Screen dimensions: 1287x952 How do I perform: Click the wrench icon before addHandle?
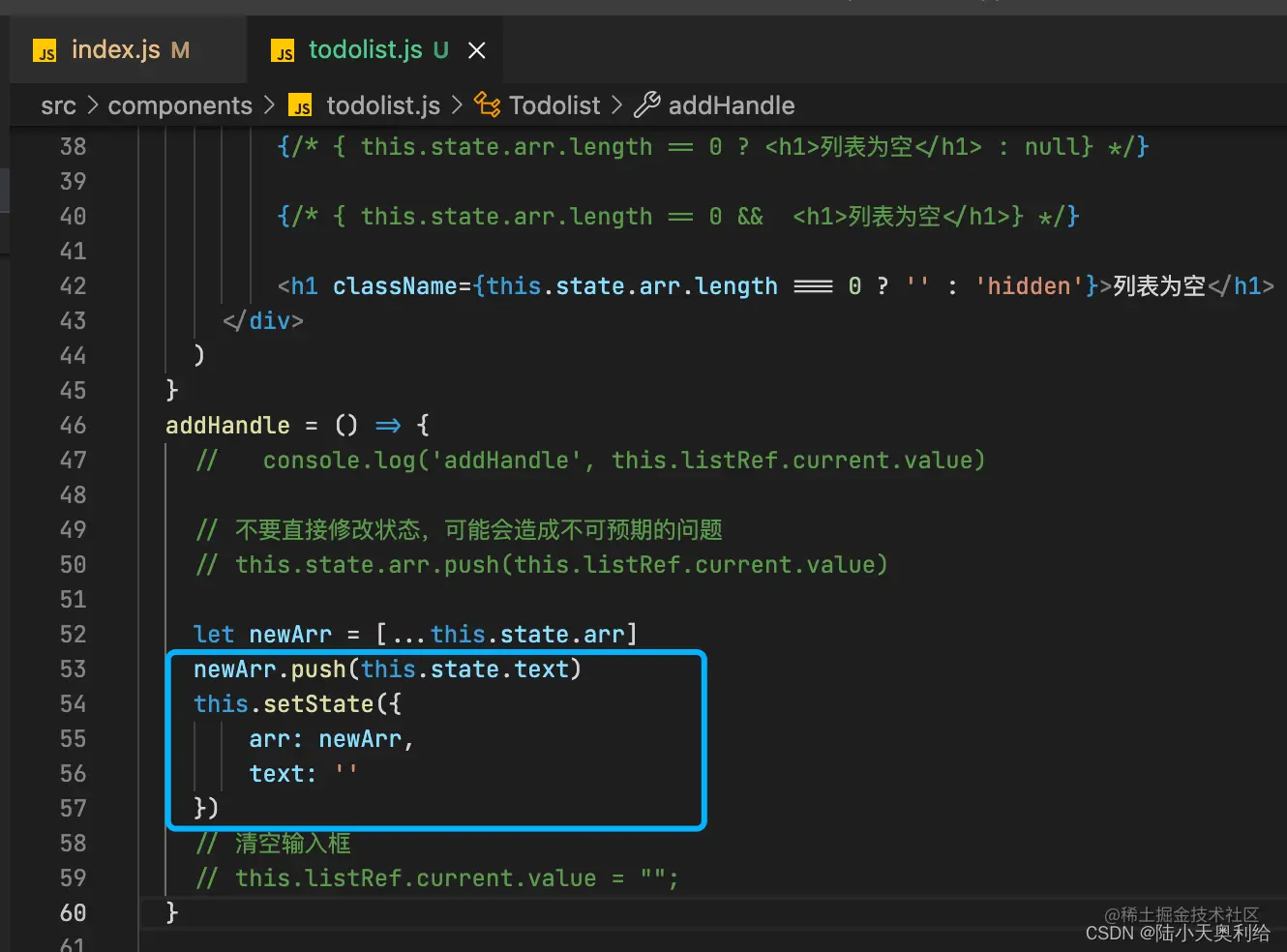click(646, 104)
